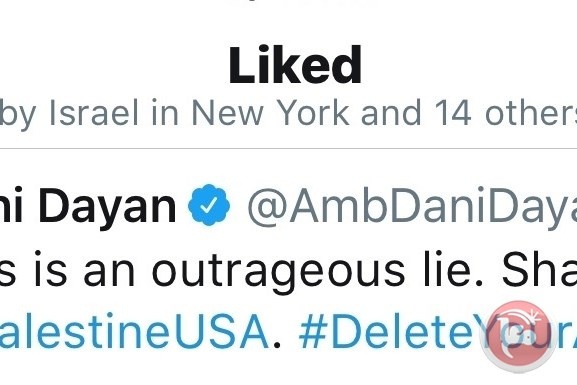
Task: Open the @AmbDaniDaya handle
Action: tap(412, 206)
